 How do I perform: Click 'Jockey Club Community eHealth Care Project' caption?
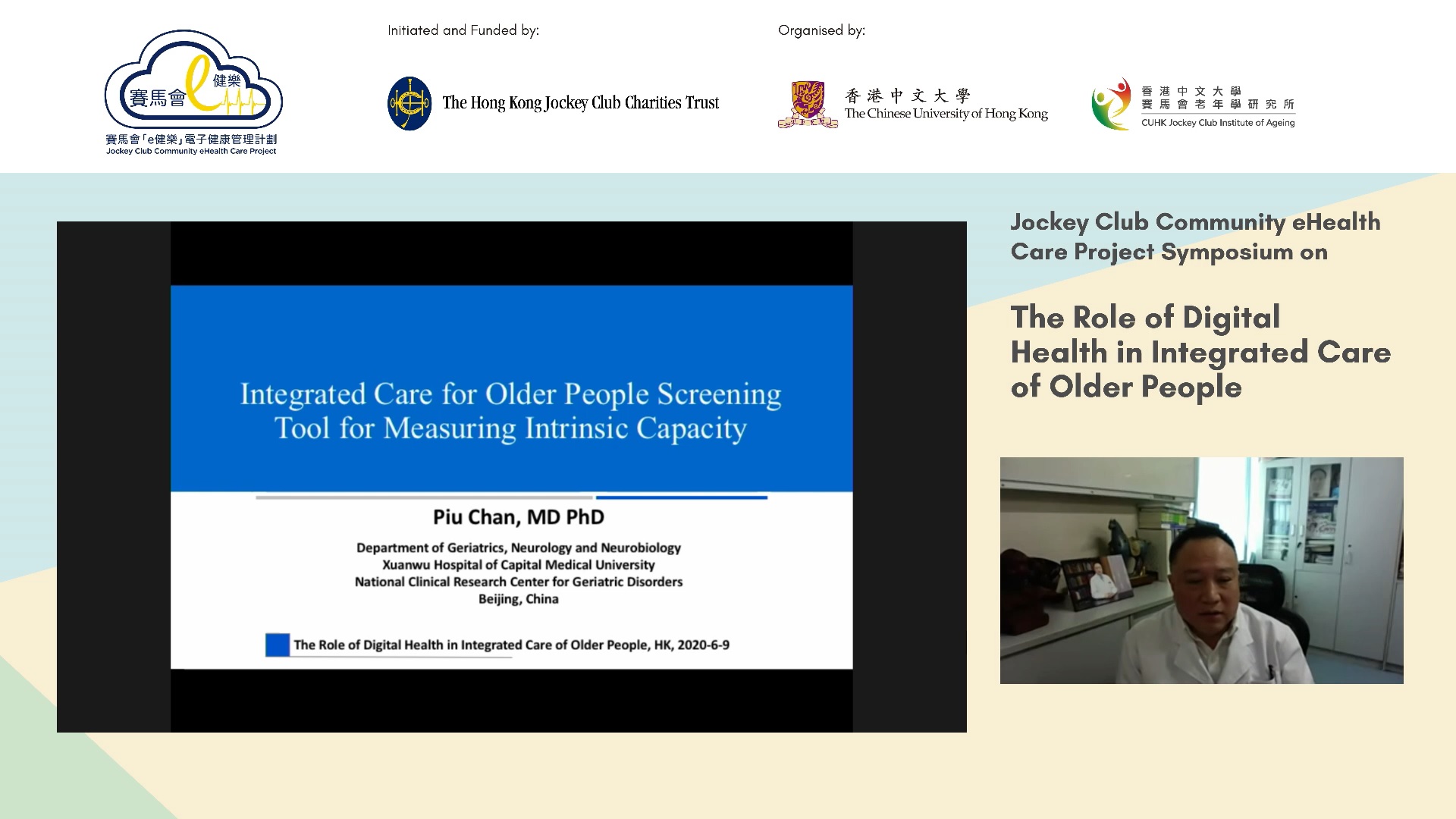(191, 151)
